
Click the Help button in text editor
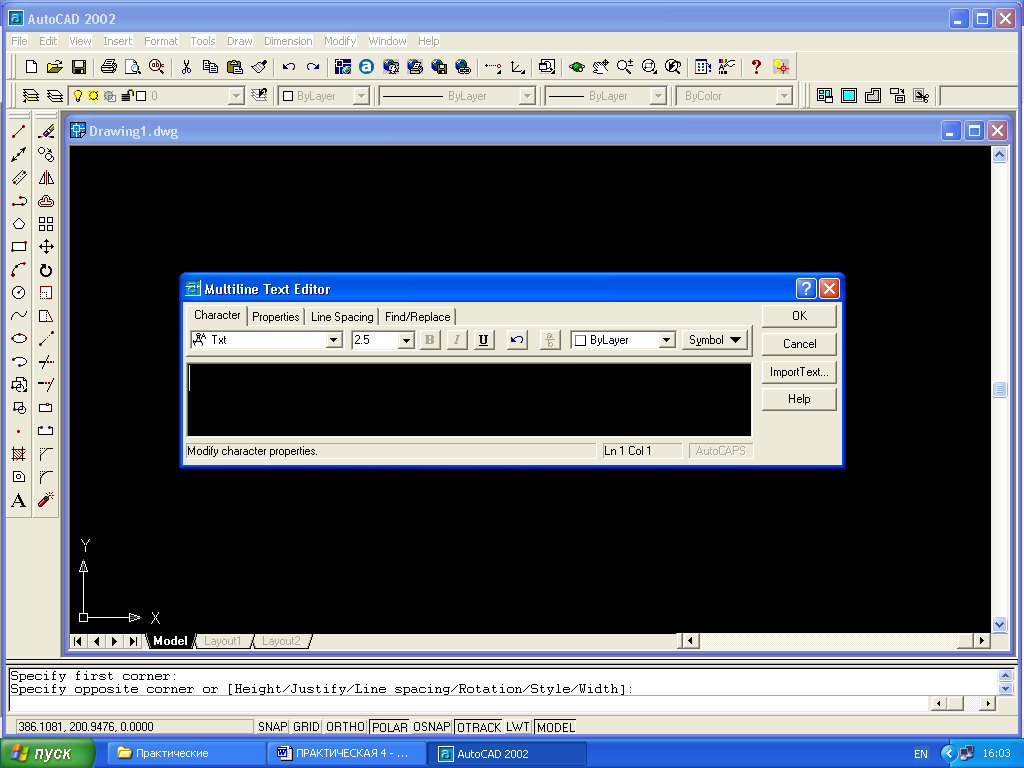point(799,399)
